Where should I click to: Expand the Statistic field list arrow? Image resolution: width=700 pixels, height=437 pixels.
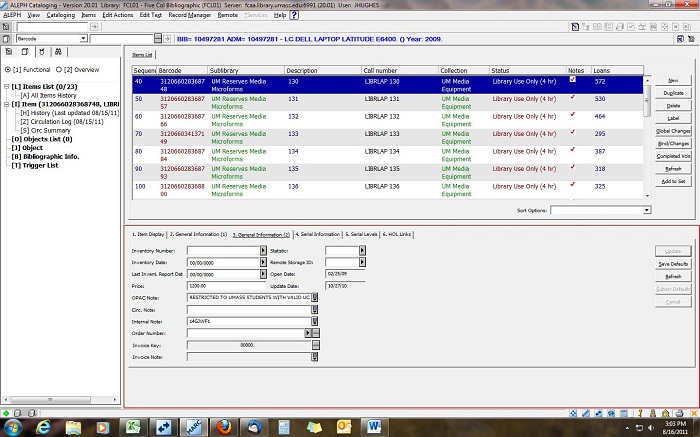point(362,251)
